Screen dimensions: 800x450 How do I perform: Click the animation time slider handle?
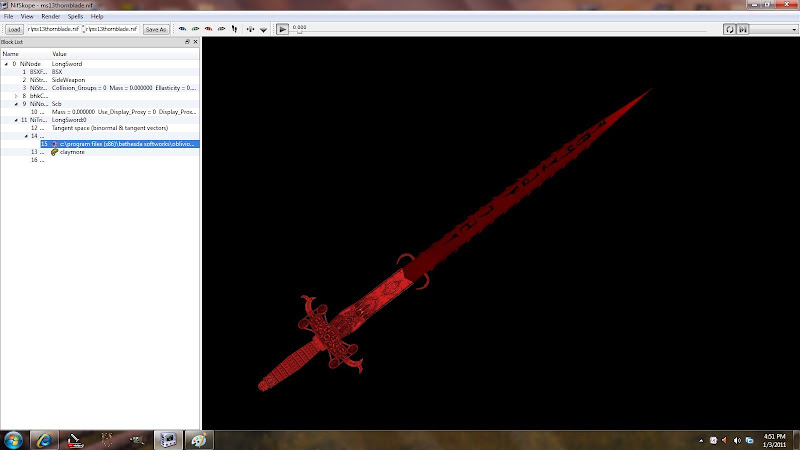(299, 32)
